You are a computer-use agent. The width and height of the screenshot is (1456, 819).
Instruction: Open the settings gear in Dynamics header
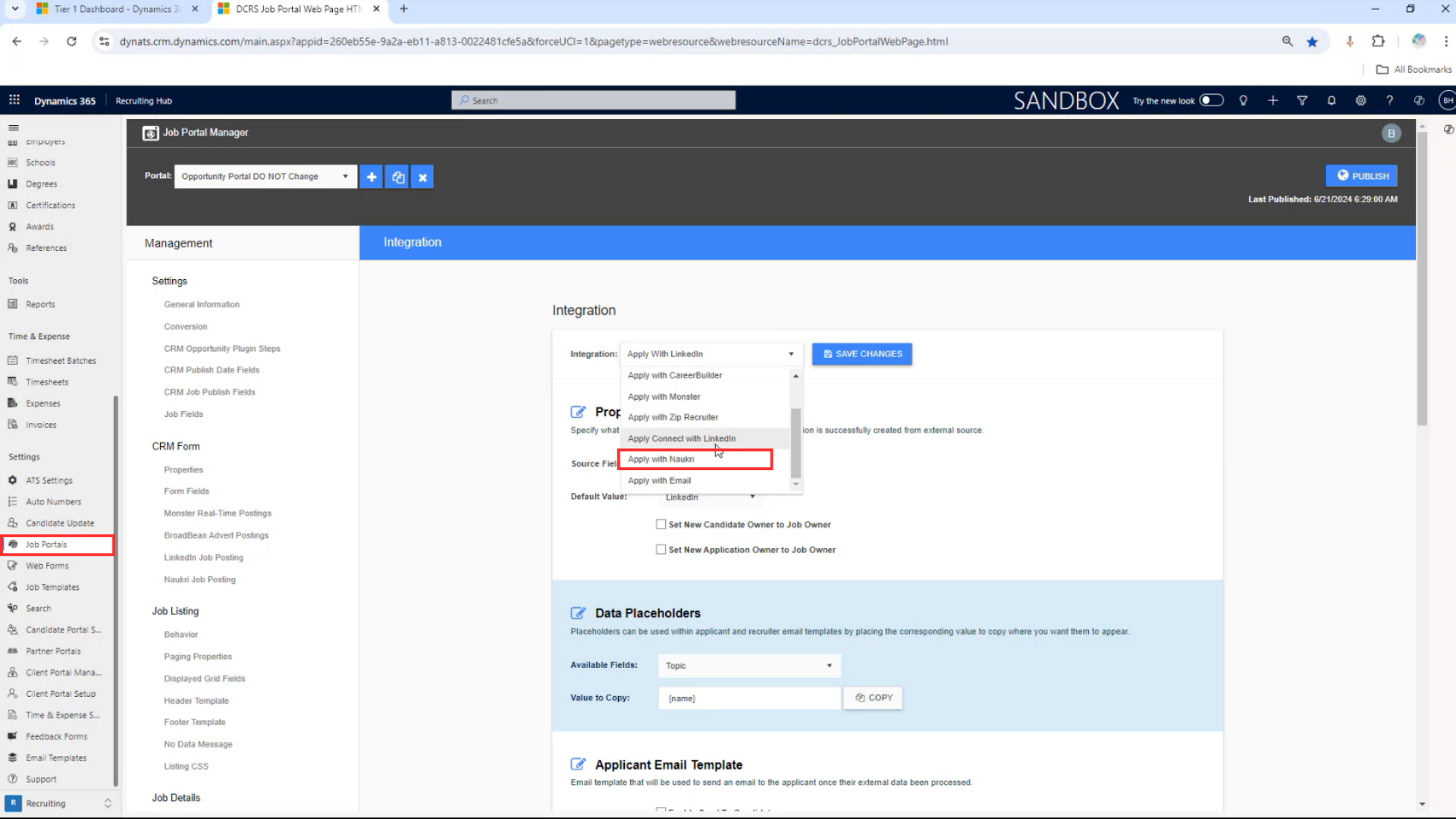point(1360,100)
